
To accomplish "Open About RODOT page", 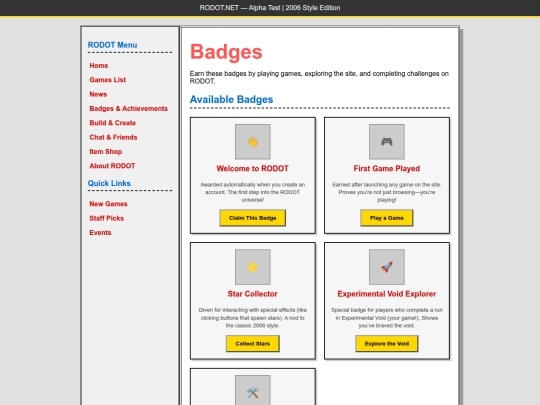I will [x=112, y=166].
